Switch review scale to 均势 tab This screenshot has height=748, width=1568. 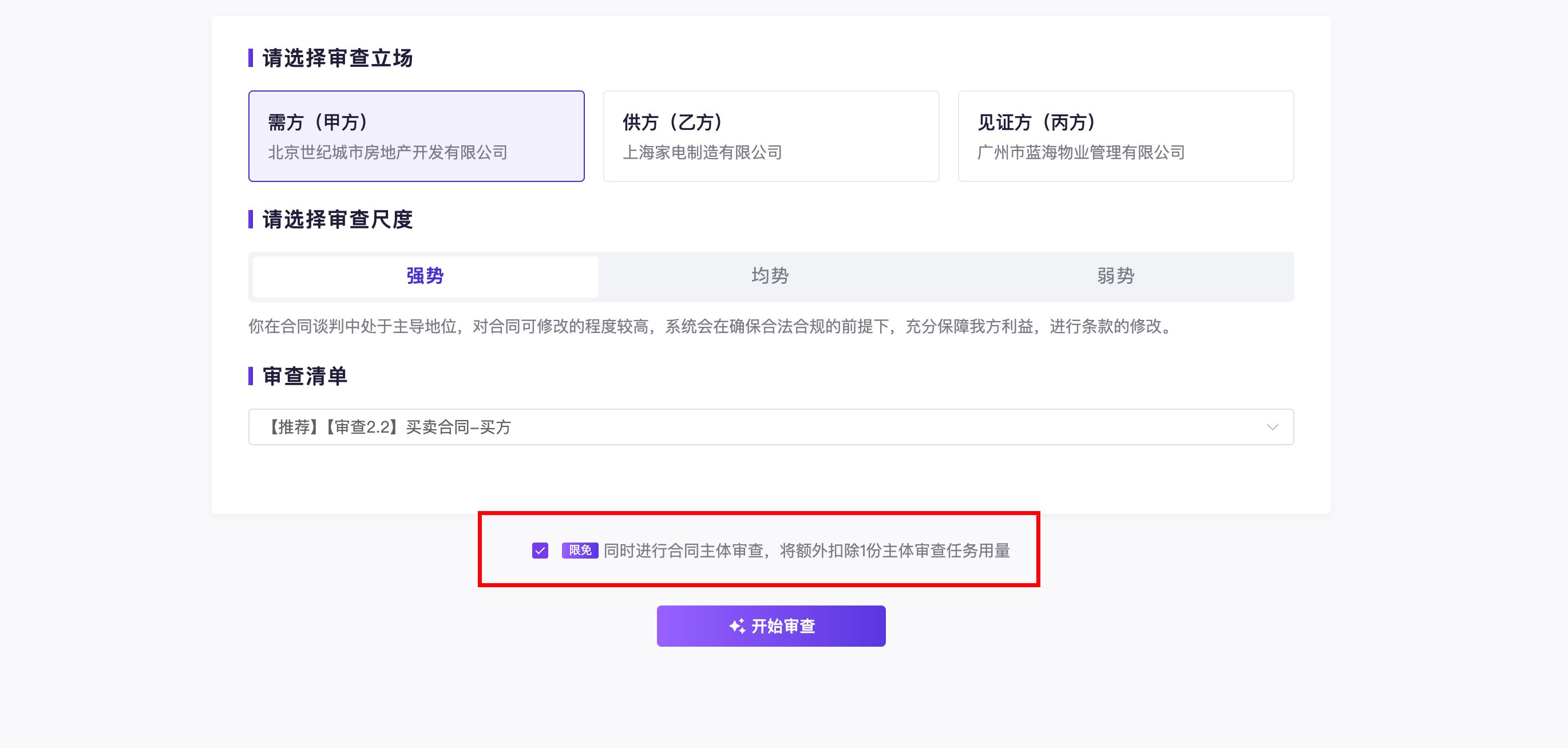pos(770,276)
